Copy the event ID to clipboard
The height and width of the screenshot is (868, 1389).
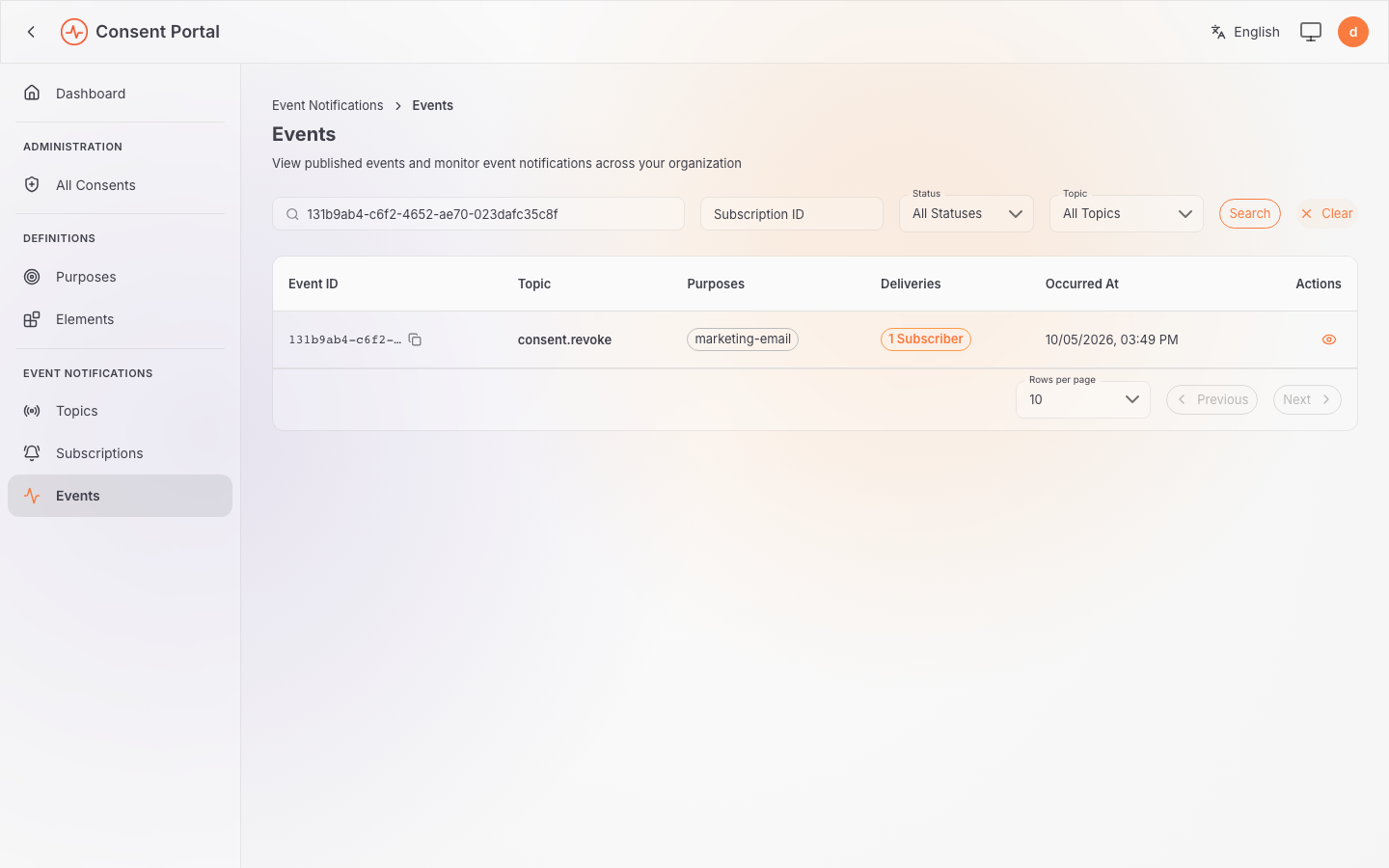pyautogui.click(x=415, y=339)
